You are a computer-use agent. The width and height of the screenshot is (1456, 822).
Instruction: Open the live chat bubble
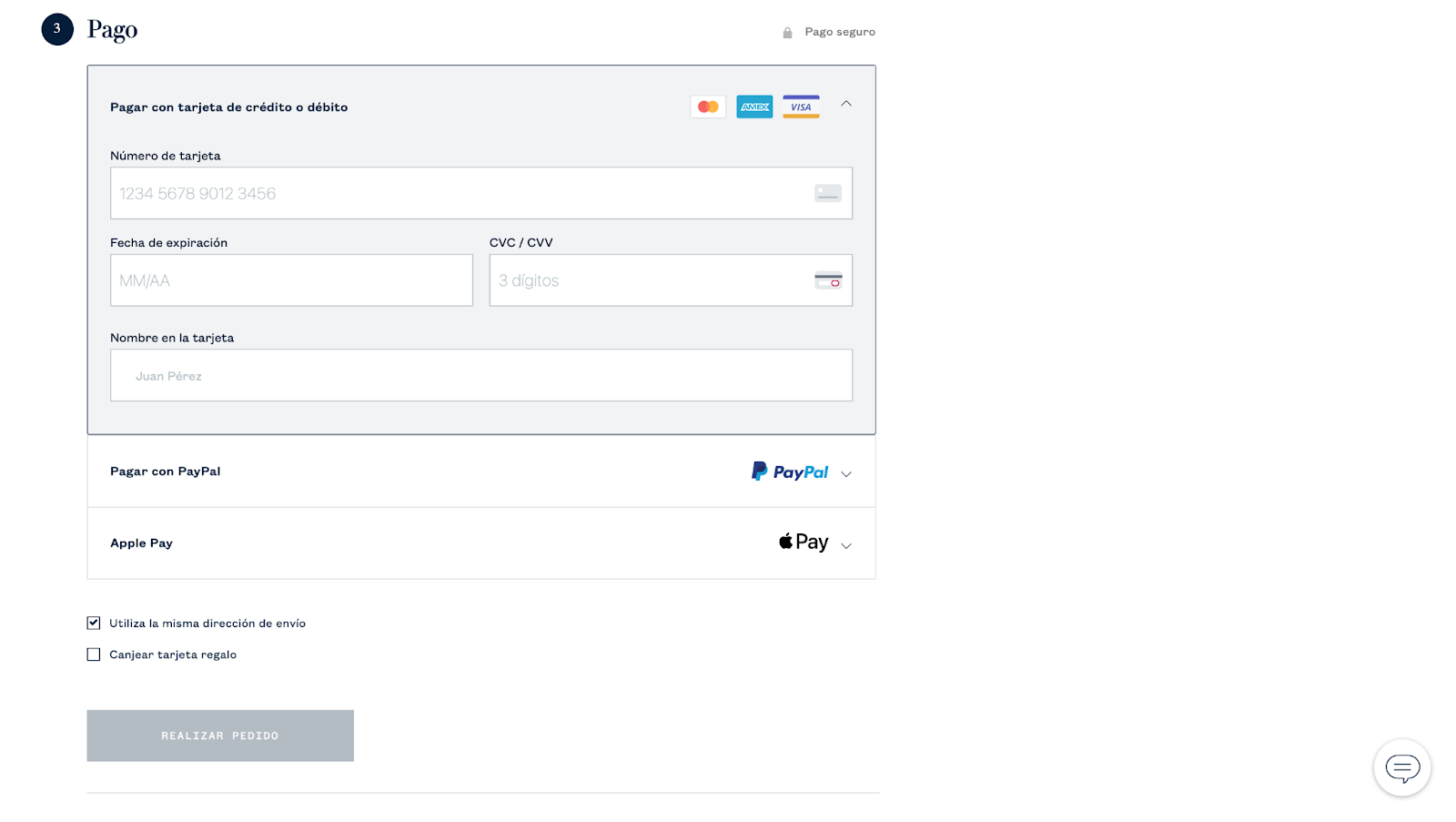[1402, 768]
